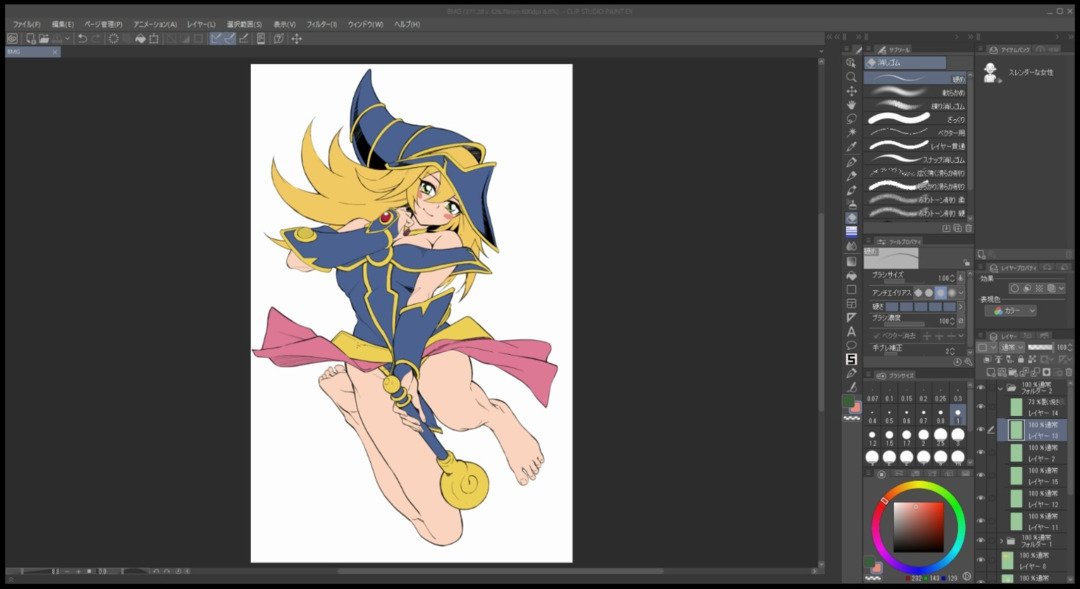Open the ウィンドウ(W) menu
The image size is (1080, 589).
[365, 24]
